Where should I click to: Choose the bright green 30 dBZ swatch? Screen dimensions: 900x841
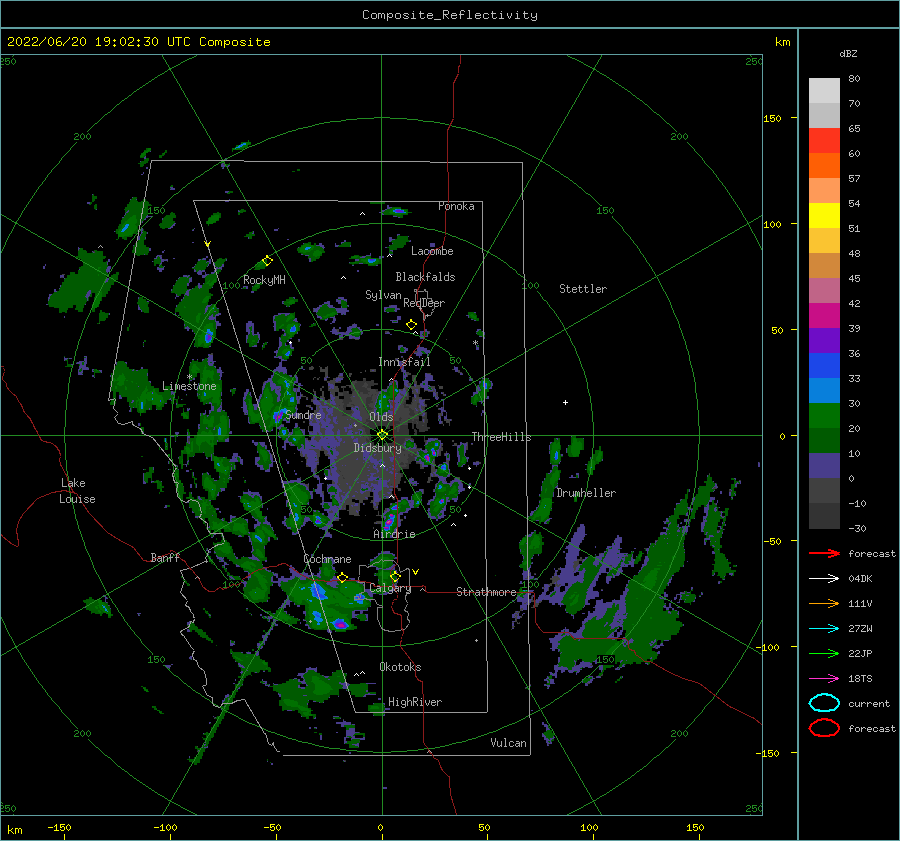pyautogui.click(x=824, y=415)
